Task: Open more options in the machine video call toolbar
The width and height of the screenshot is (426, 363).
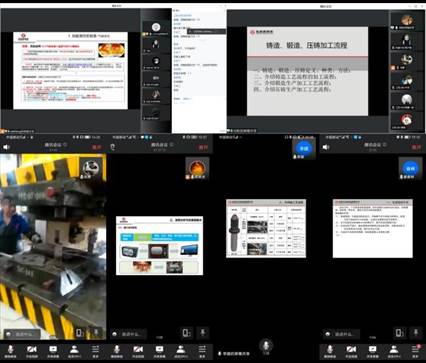Action: click(95, 351)
